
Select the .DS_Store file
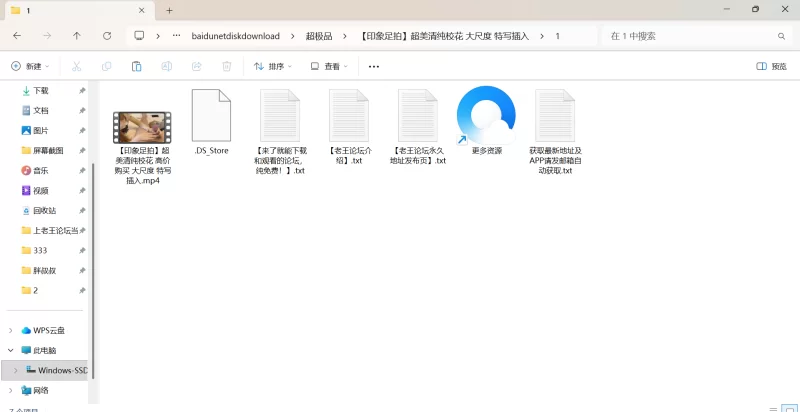(211, 122)
